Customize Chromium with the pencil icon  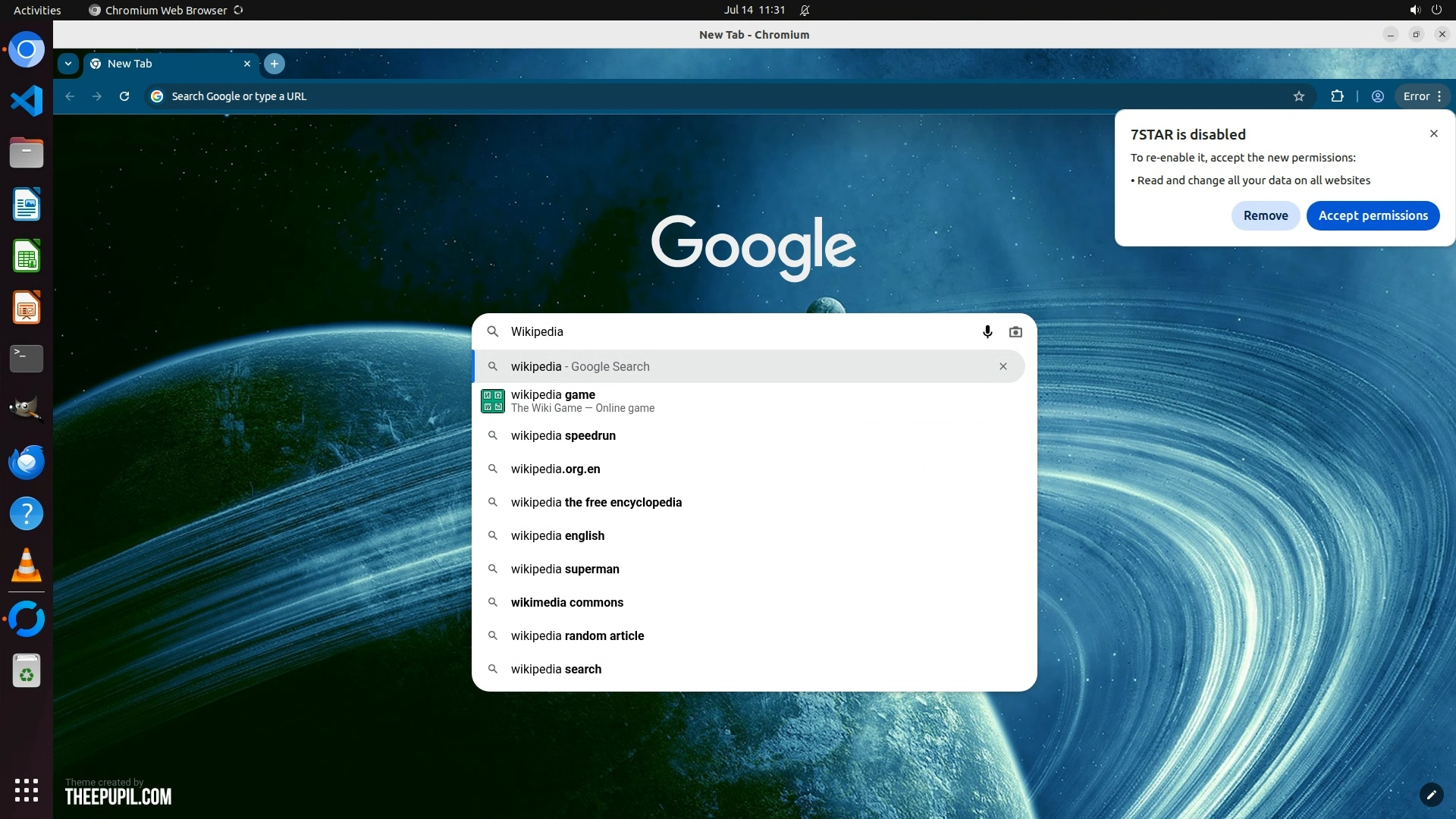(1431, 795)
